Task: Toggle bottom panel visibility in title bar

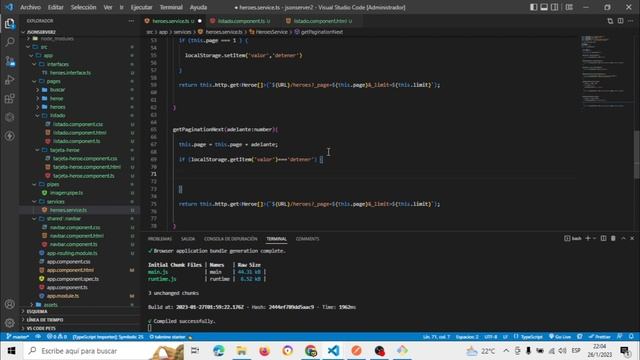Action: pyautogui.click(x=544, y=7)
